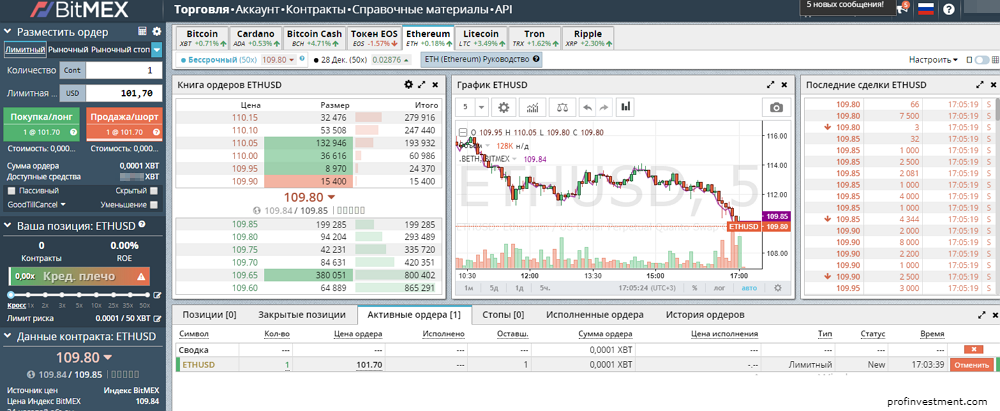Toggle авто scale on chart
The height and width of the screenshot is (411, 1000).
pyautogui.click(x=749, y=288)
